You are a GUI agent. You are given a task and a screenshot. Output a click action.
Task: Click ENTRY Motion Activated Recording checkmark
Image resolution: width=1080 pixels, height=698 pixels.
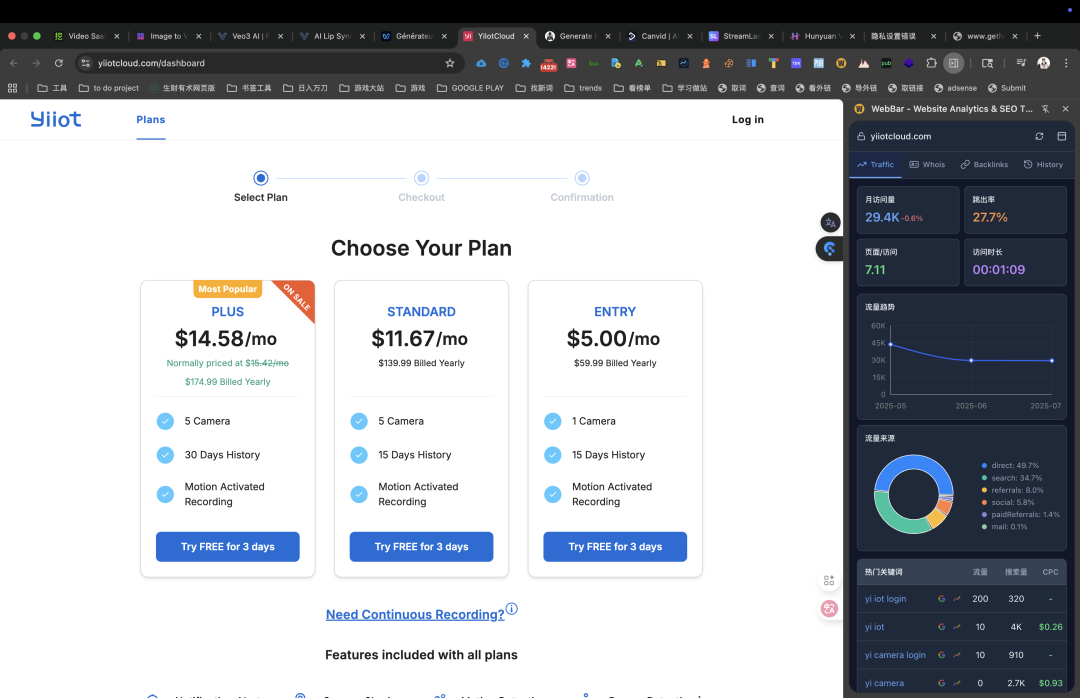[x=552, y=494]
